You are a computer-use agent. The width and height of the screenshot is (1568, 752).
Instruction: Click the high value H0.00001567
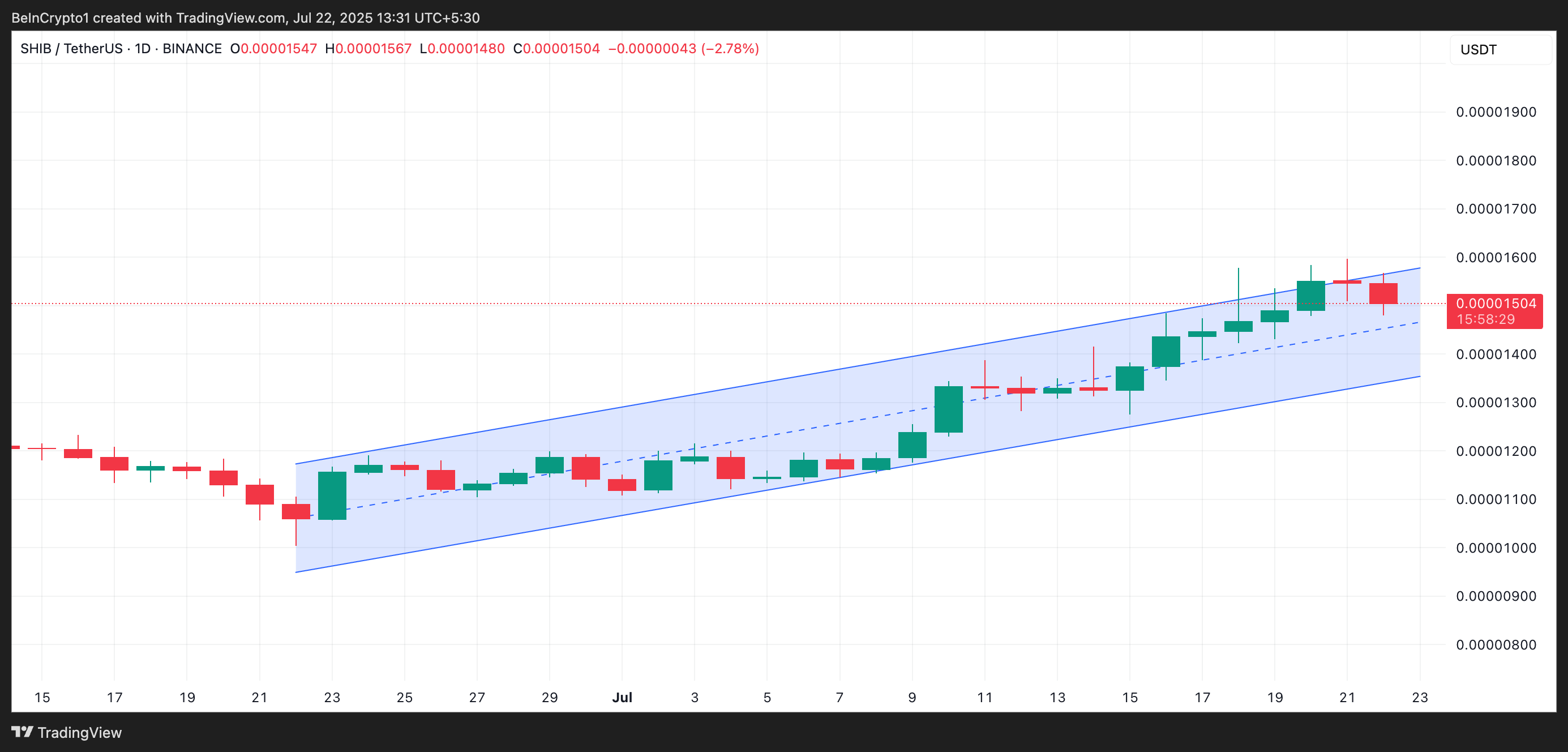click(x=369, y=49)
